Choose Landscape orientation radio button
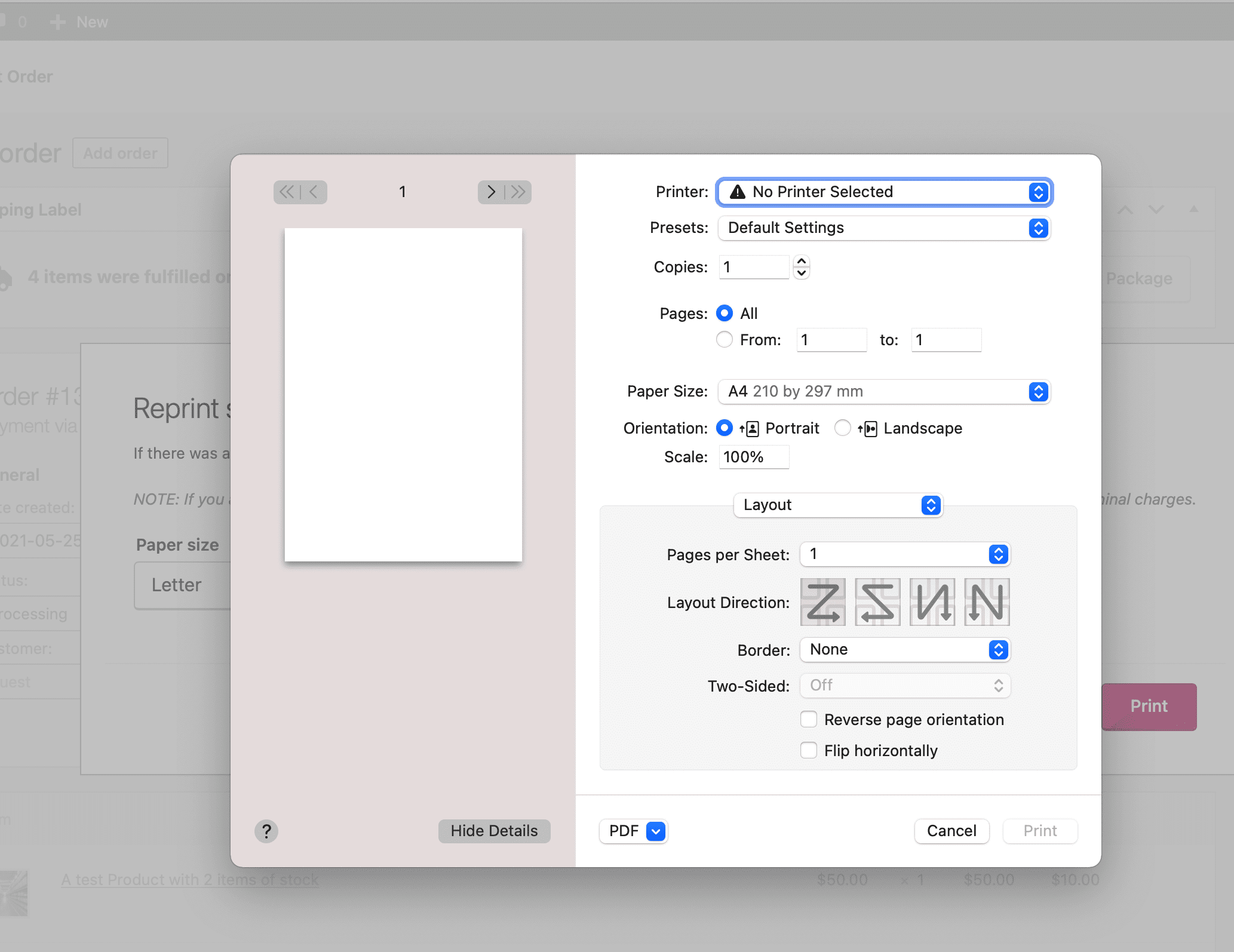Viewport: 1234px width, 952px height. point(843,428)
